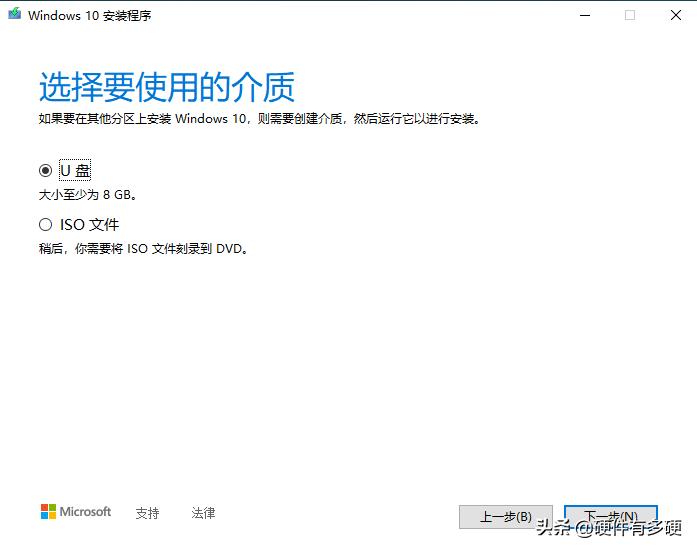This screenshot has height=552, width=697.
Task: Click the Windows 10 setup title icon
Action: point(14,14)
